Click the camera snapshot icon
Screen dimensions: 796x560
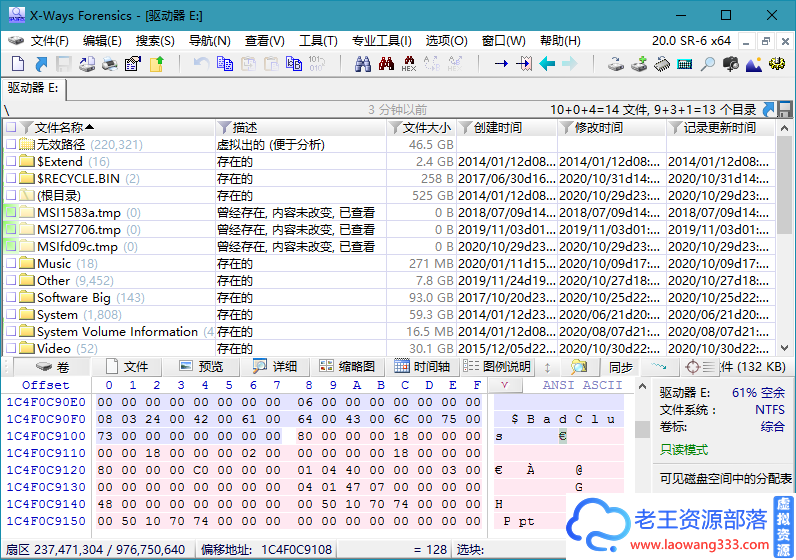coord(731,64)
